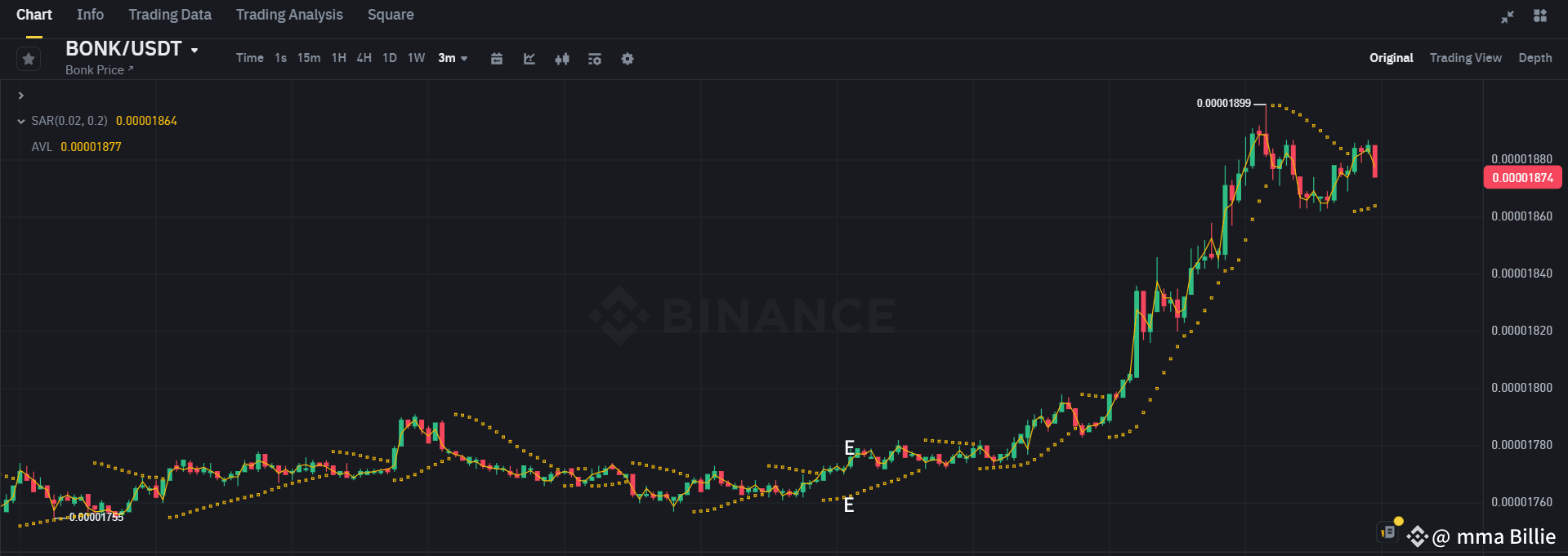Viewport: 1568px width, 556px height.
Task: Select the line chart indicator icon
Action: pos(529,58)
